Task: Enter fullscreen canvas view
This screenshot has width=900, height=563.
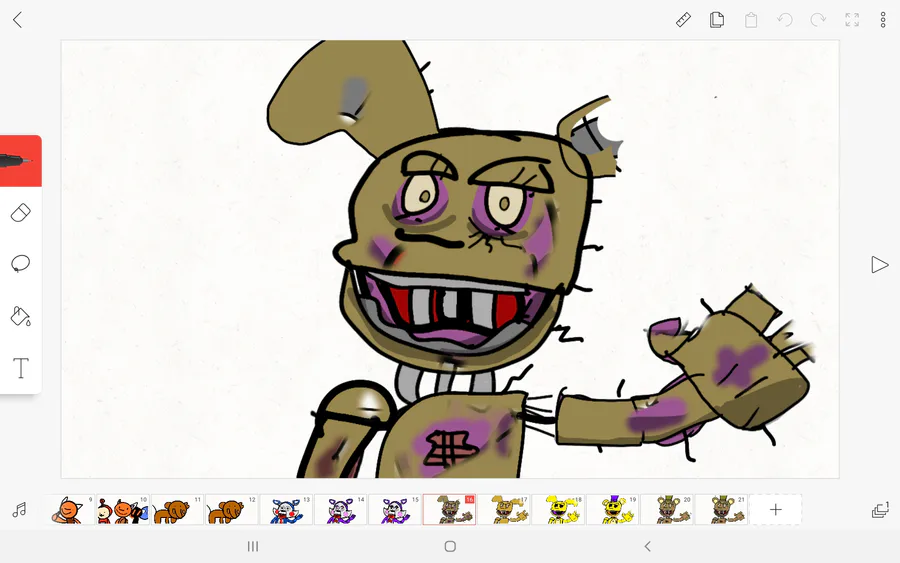Action: [x=852, y=20]
